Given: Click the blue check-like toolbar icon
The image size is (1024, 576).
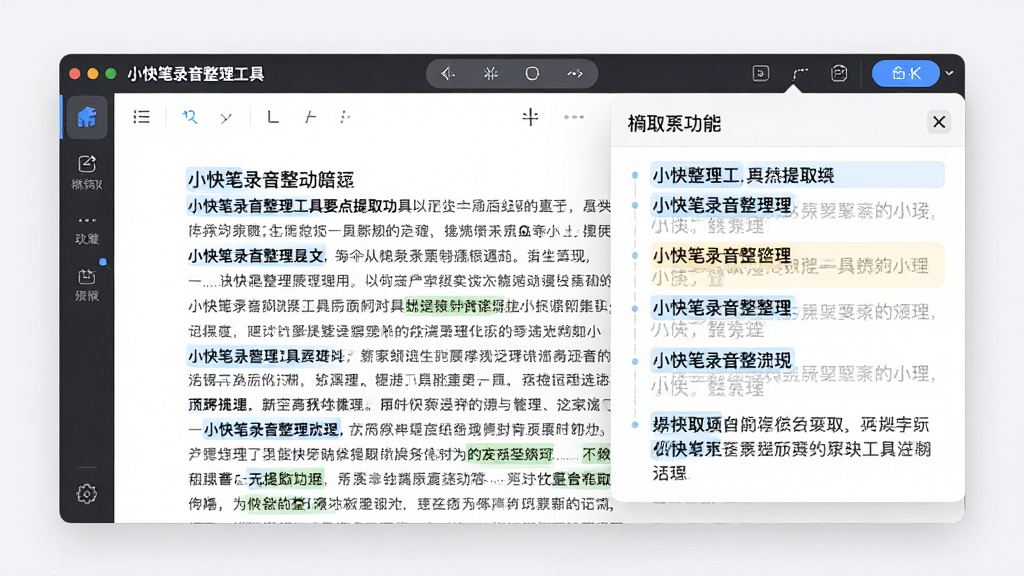Looking at the screenshot, I should point(226,118).
